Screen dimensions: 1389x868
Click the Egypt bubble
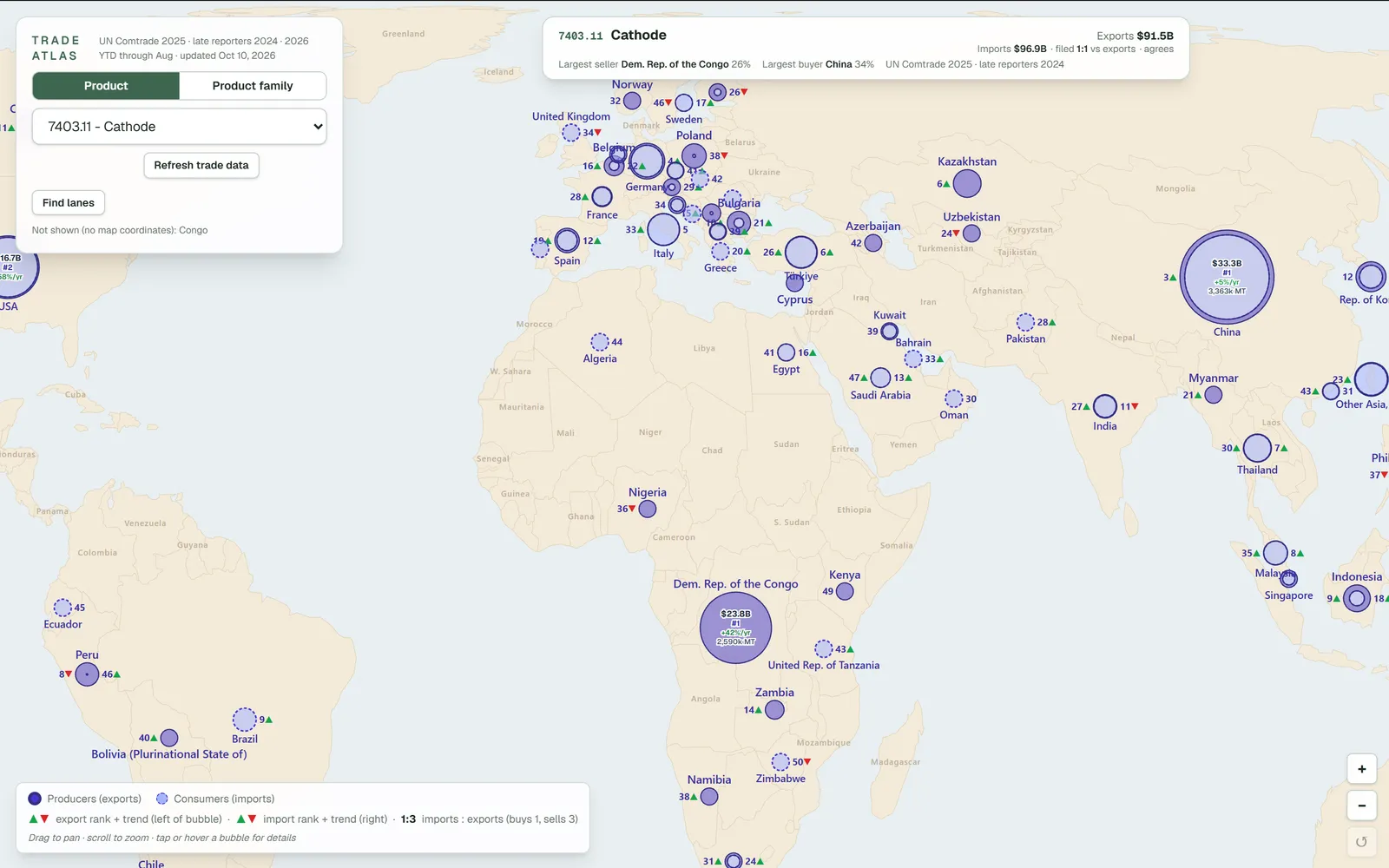coord(787,352)
